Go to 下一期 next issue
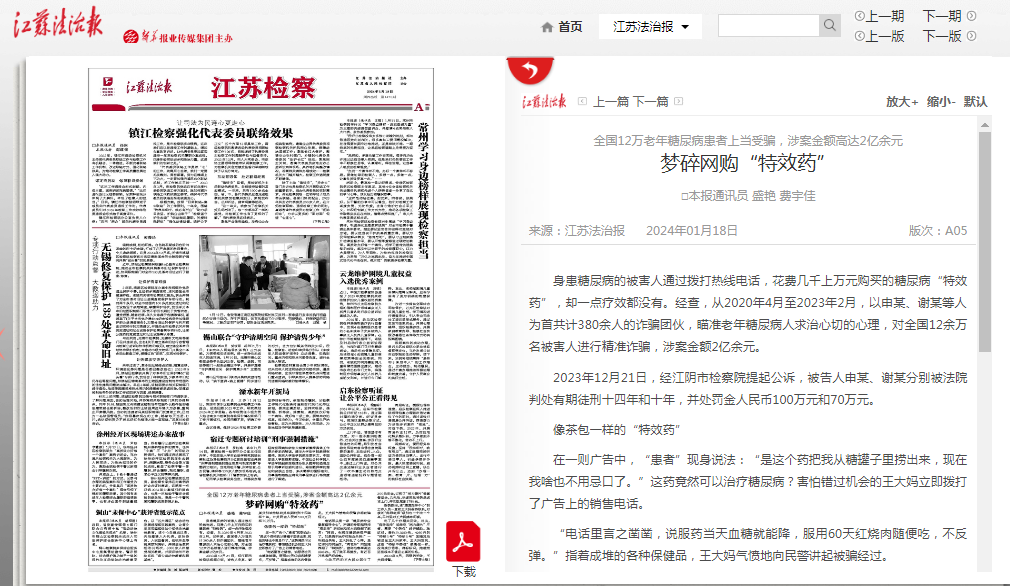This screenshot has height=586, width=1010. point(942,16)
